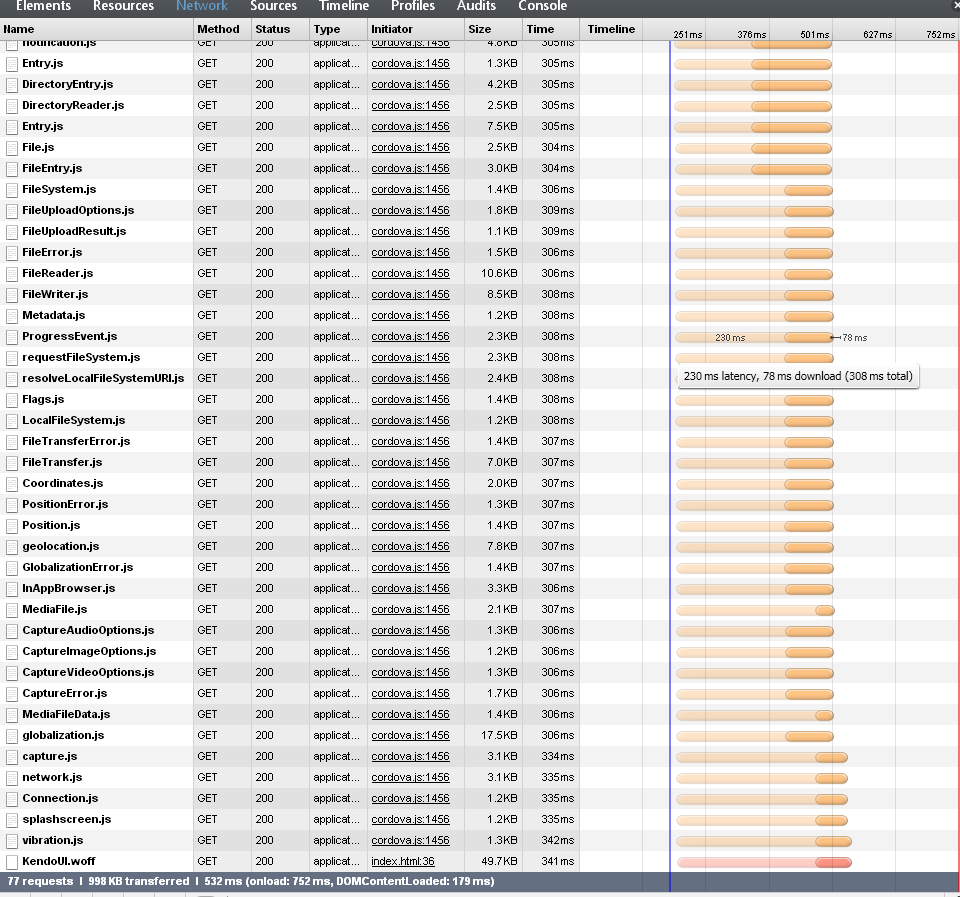Screen dimensions: 960x897
Task: Click the timeline bar for MediaFileData.js
Action: tap(755, 716)
